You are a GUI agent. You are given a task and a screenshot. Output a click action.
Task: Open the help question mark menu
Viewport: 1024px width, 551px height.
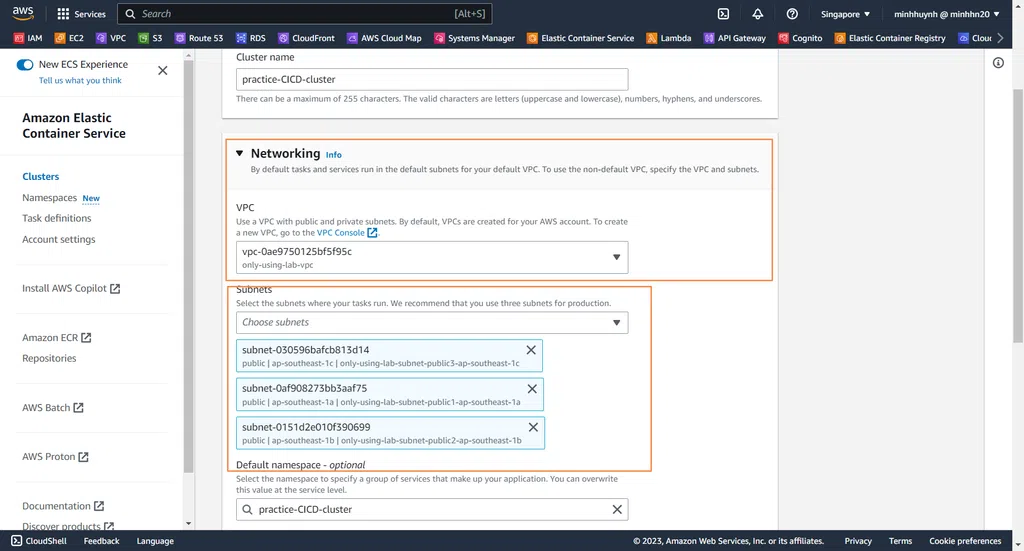pos(792,14)
